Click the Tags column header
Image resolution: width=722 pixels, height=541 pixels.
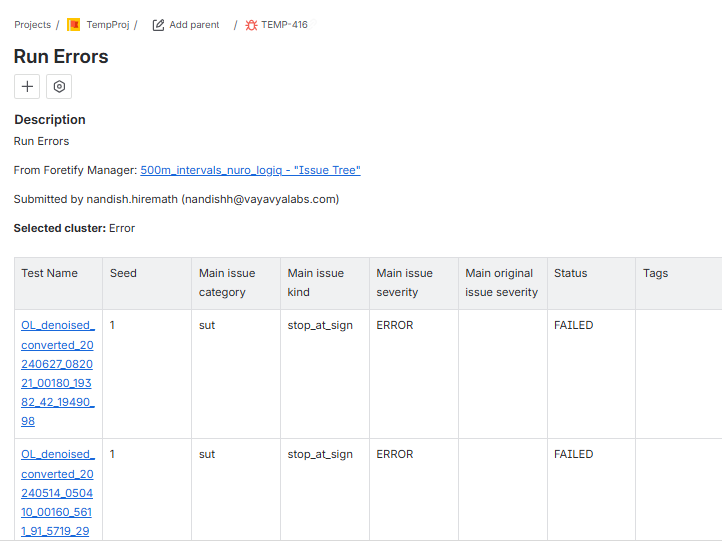[656, 273]
